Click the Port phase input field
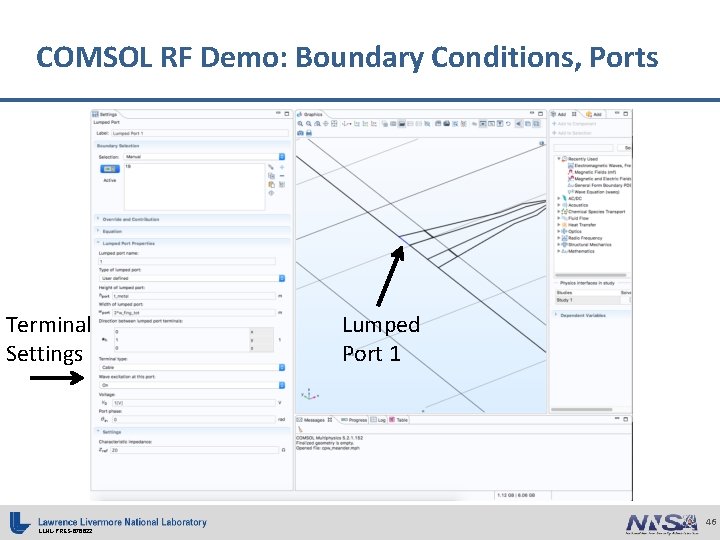Viewport: 720px width, 540px height. (x=194, y=419)
